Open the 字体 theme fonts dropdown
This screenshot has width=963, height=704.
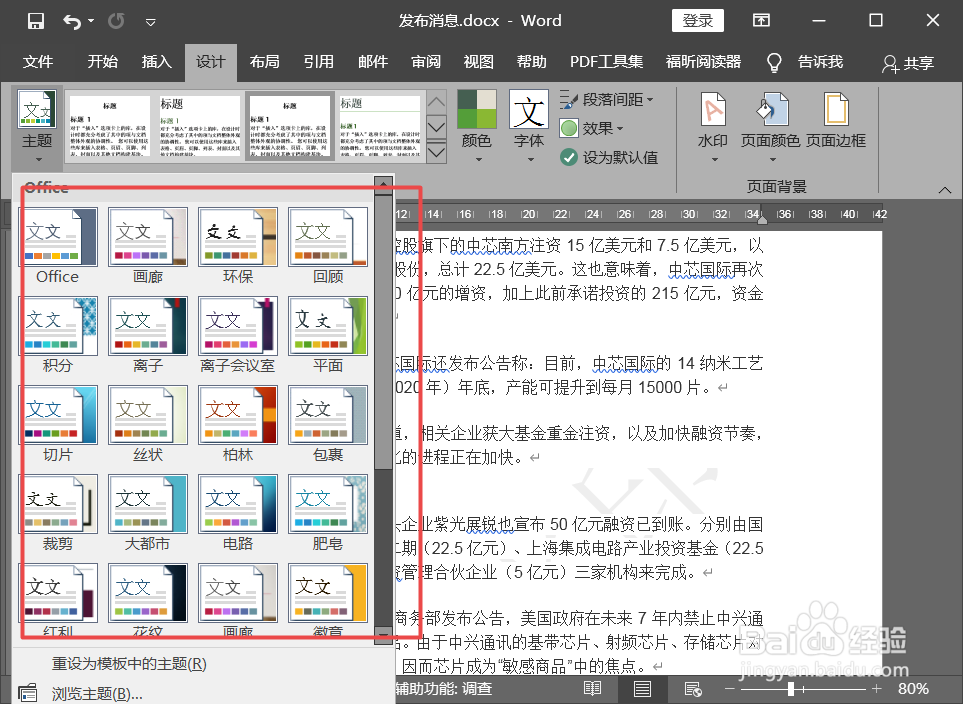[529, 127]
